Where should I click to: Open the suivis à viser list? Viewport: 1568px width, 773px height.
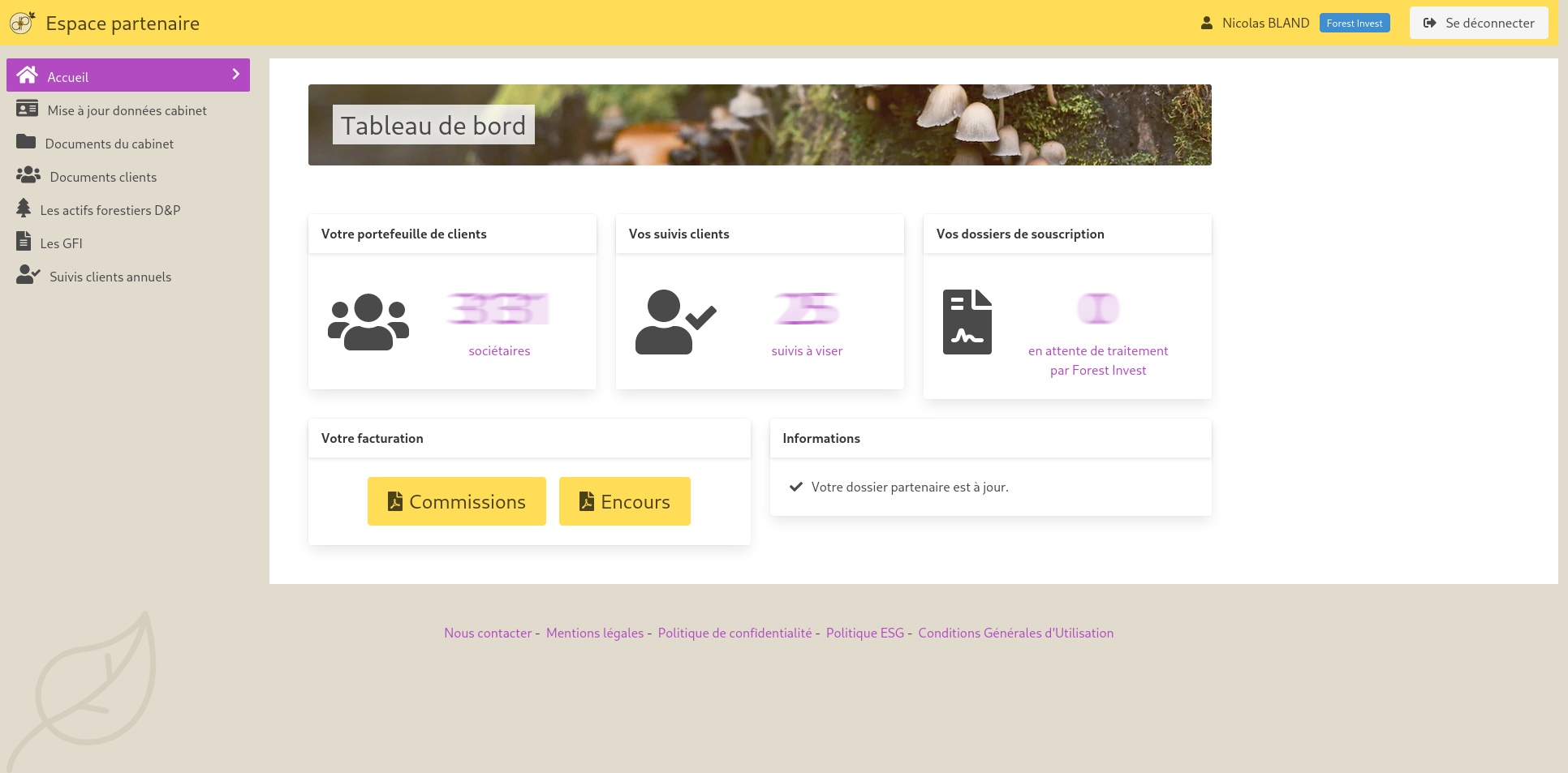pyautogui.click(x=807, y=350)
